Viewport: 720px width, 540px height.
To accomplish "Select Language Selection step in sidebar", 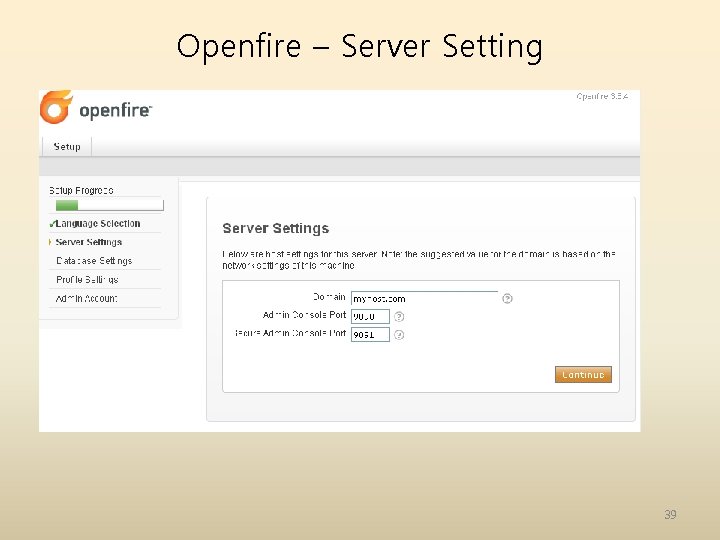I will click(x=98, y=224).
